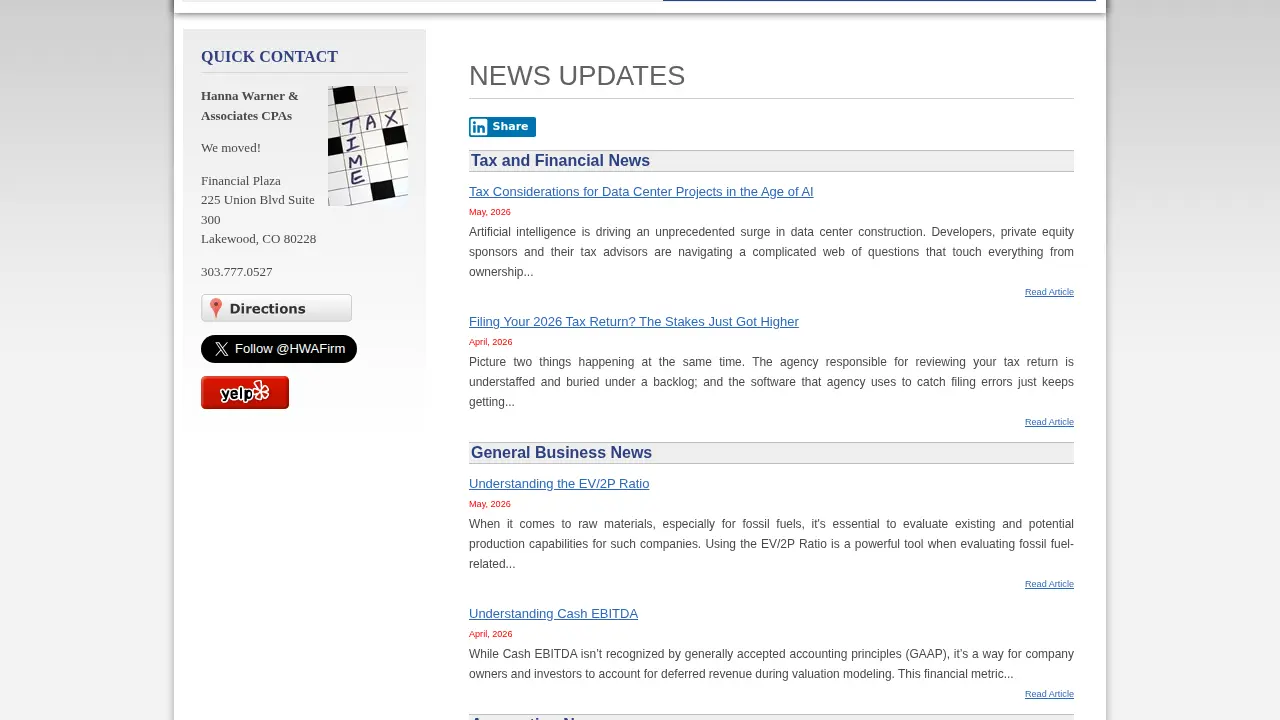Image resolution: width=1280 pixels, height=720 pixels.
Task: Click the May, 2026 date under EV/2P article
Action: [x=490, y=504]
